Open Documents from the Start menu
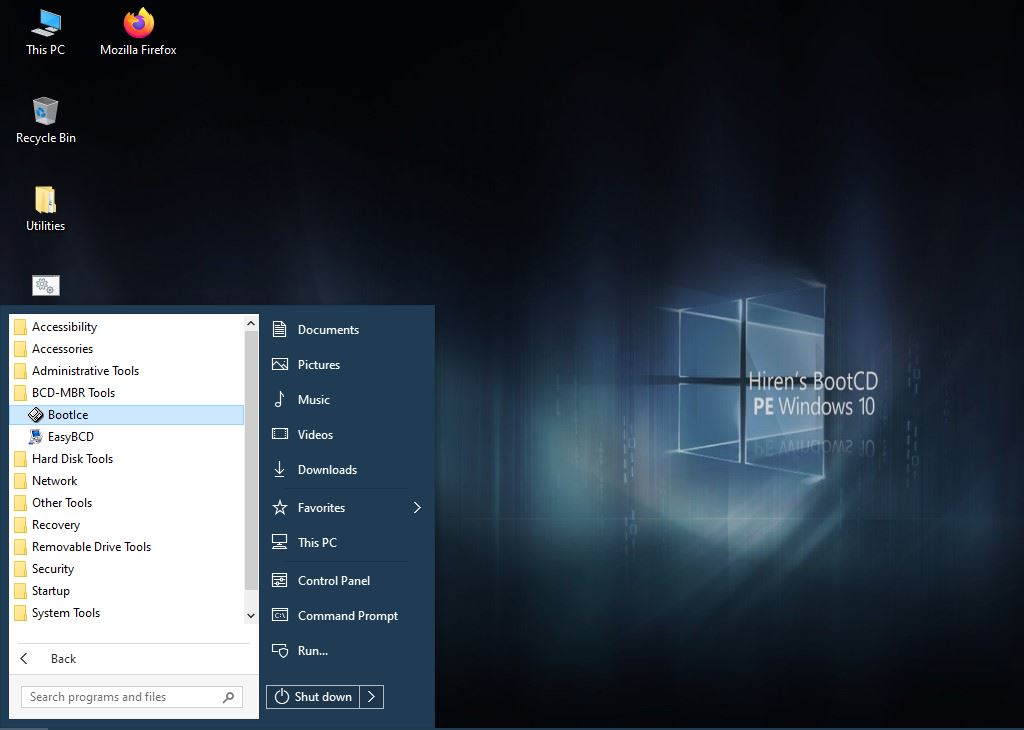This screenshot has width=1024, height=730. coord(327,330)
